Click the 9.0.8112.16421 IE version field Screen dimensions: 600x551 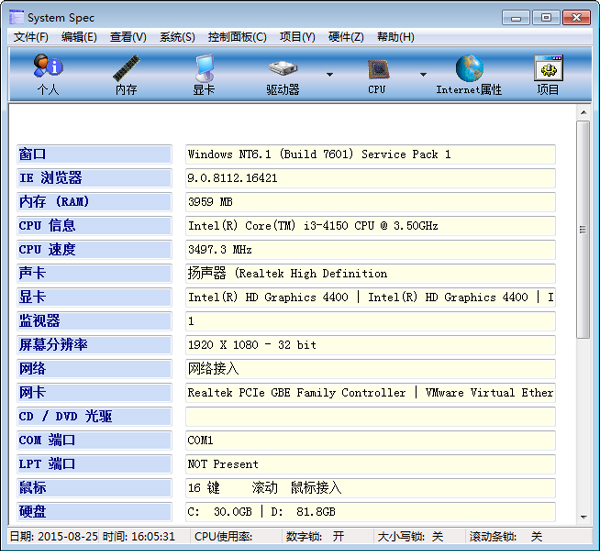(370, 178)
